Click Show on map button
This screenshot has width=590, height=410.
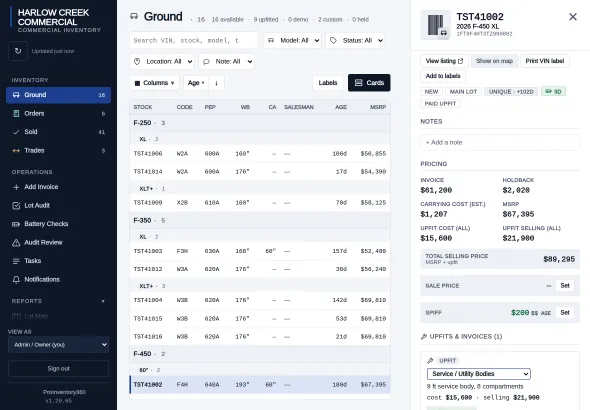click(494, 61)
